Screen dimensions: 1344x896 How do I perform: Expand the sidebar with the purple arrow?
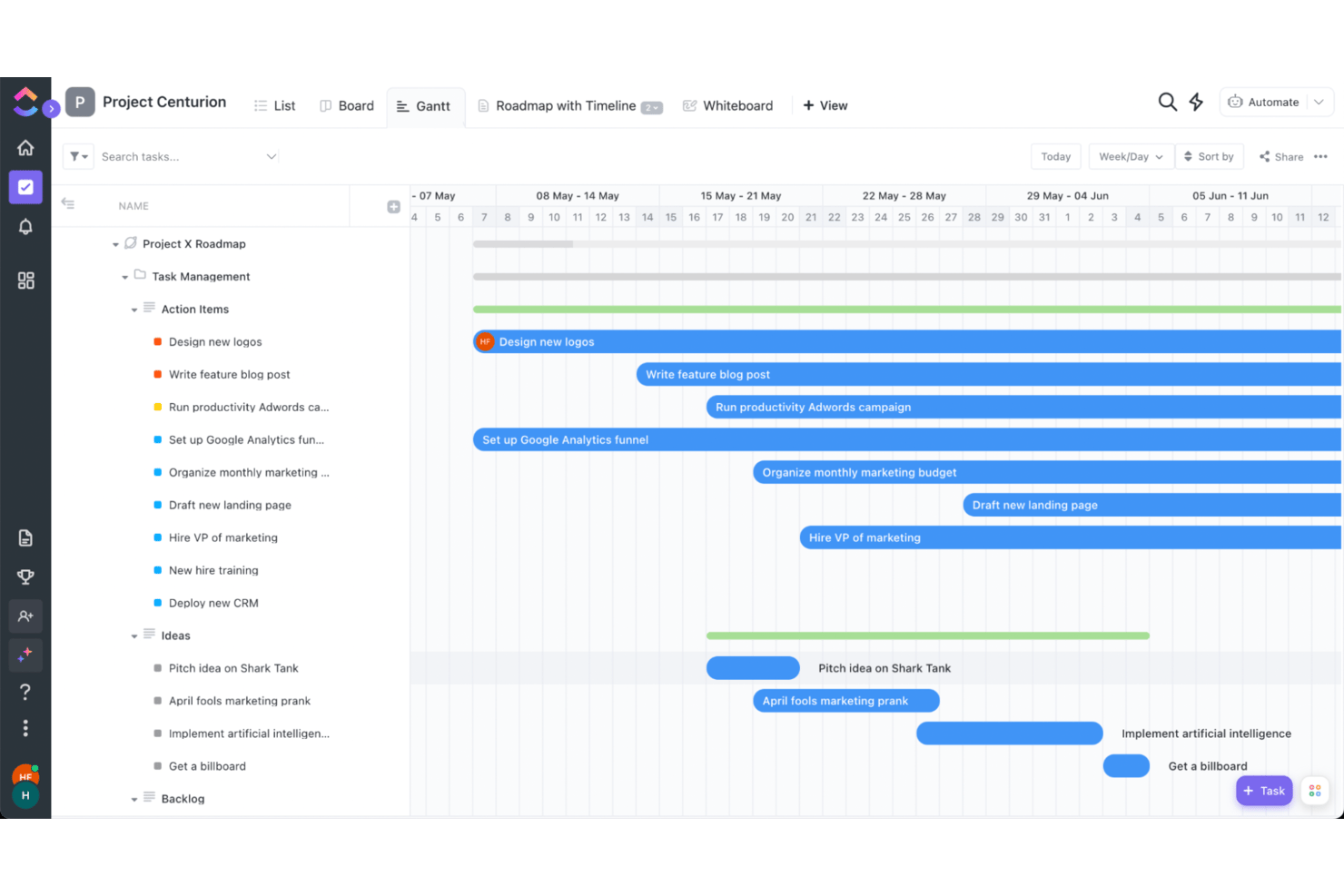[51, 109]
